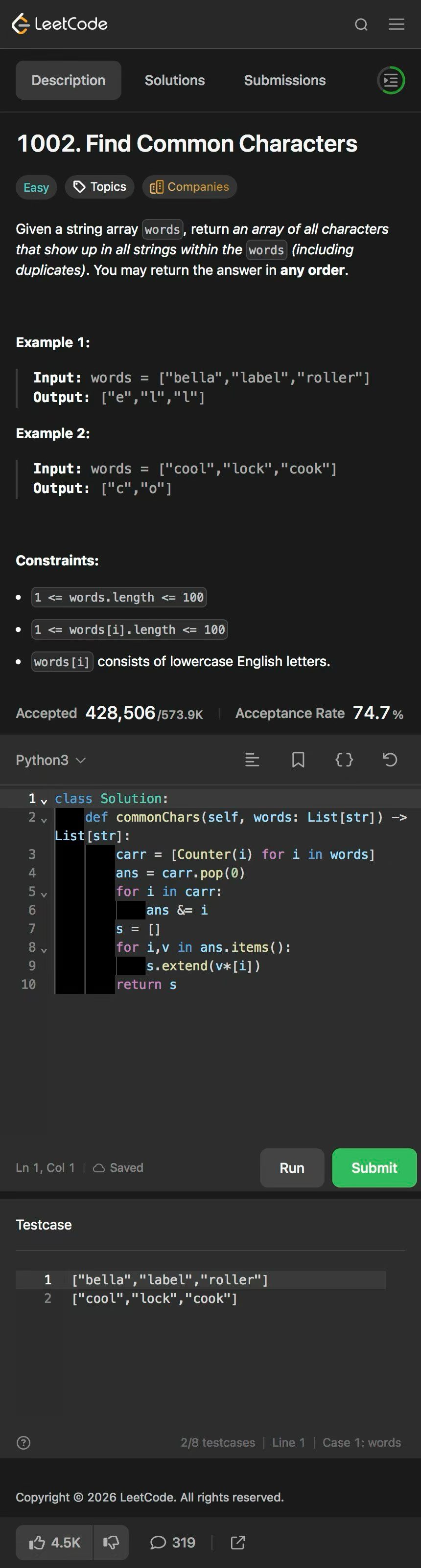Click the green Submit button

tap(374, 1167)
